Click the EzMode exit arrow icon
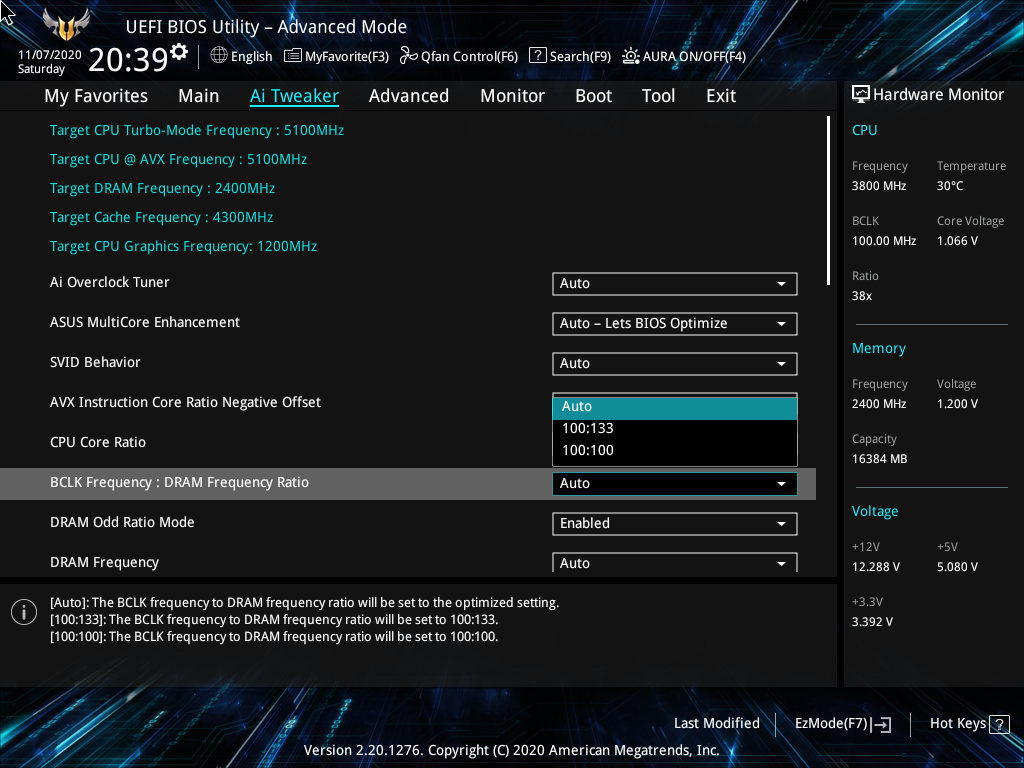This screenshot has width=1024, height=768. [x=881, y=724]
